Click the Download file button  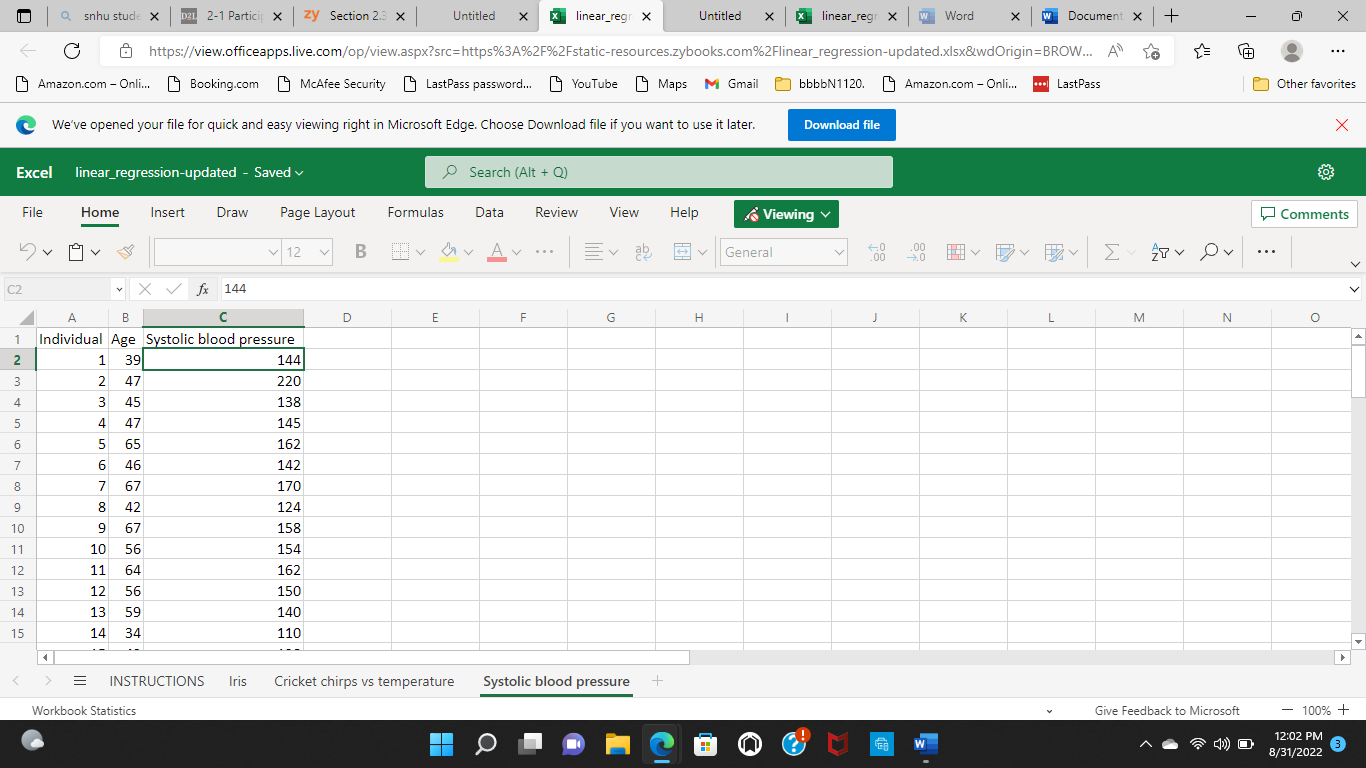(842, 125)
